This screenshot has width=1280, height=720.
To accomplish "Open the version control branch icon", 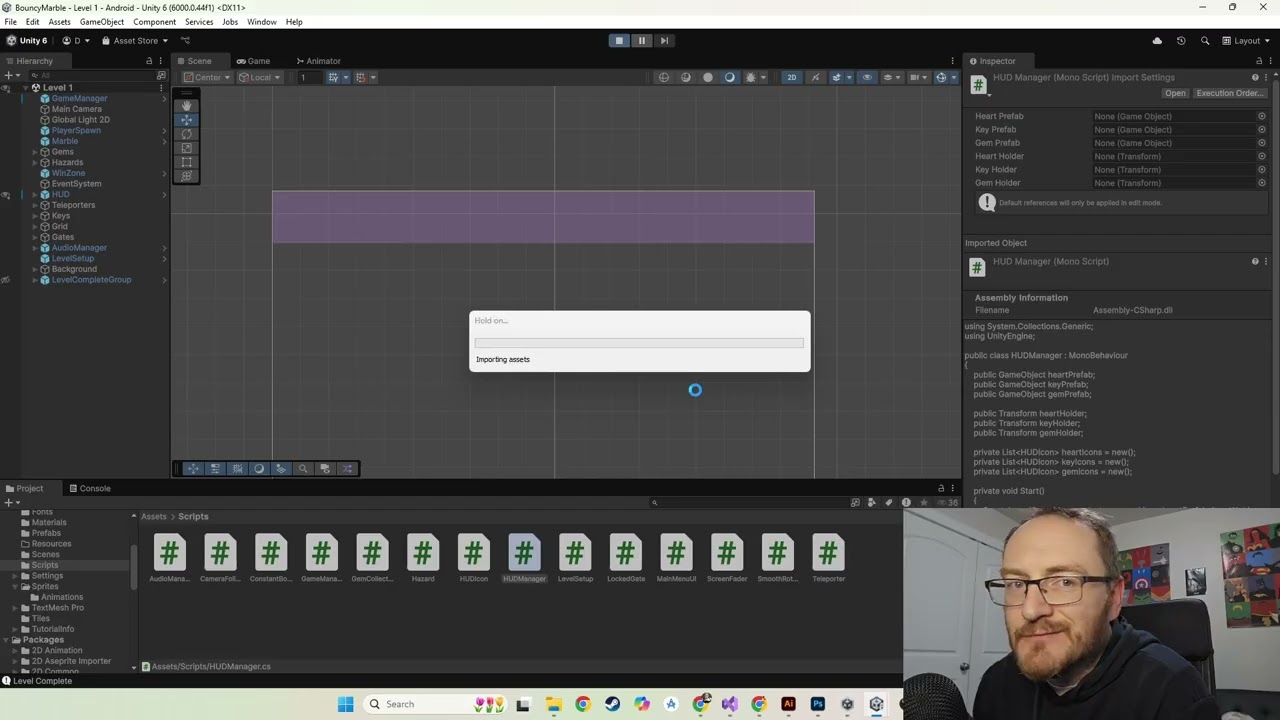I will pos(185,41).
